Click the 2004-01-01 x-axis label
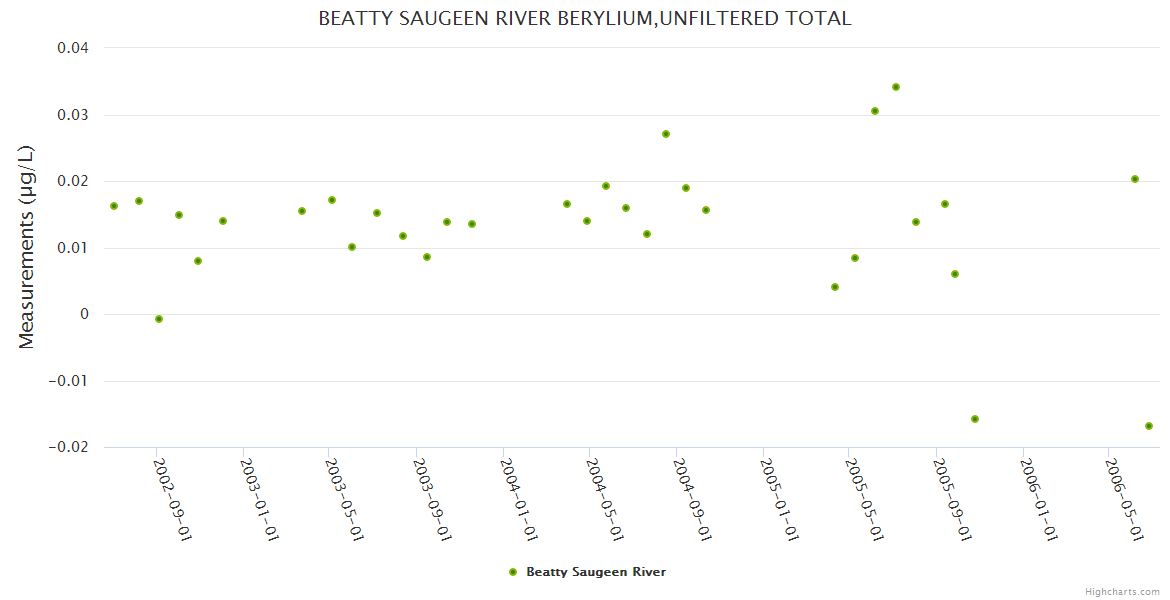The height and width of the screenshot is (600, 1170). point(519,498)
